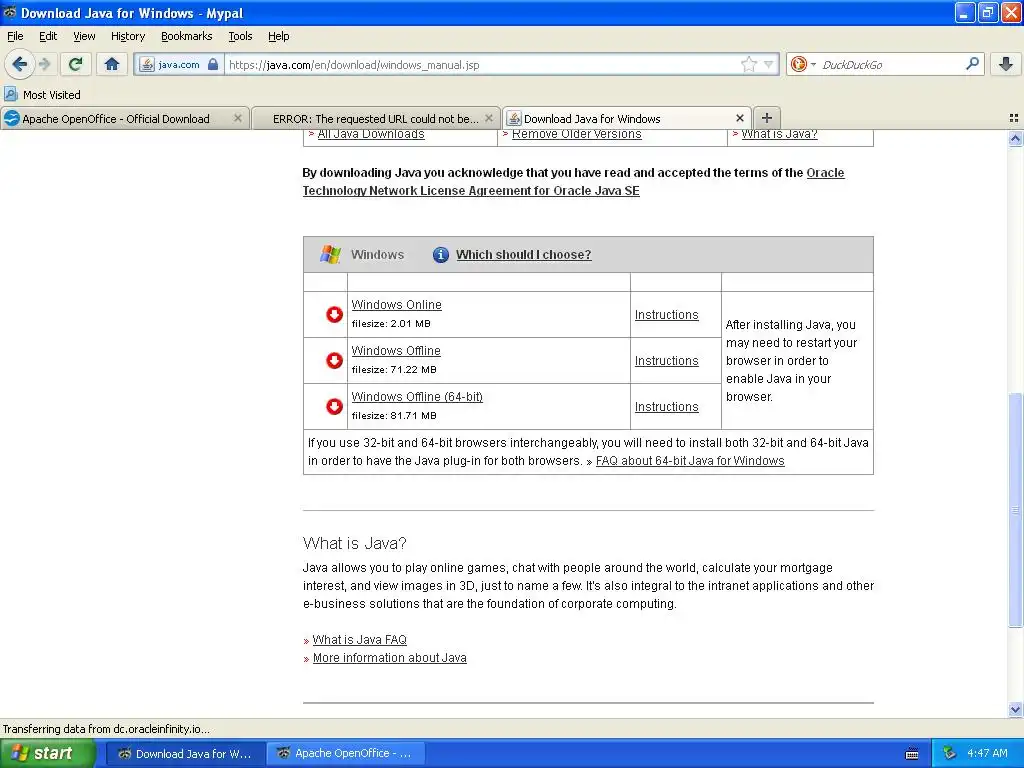This screenshot has height=768, width=1024.
Task: Click the on-screen keyboard tray icon
Action: pyautogui.click(x=912, y=754)
